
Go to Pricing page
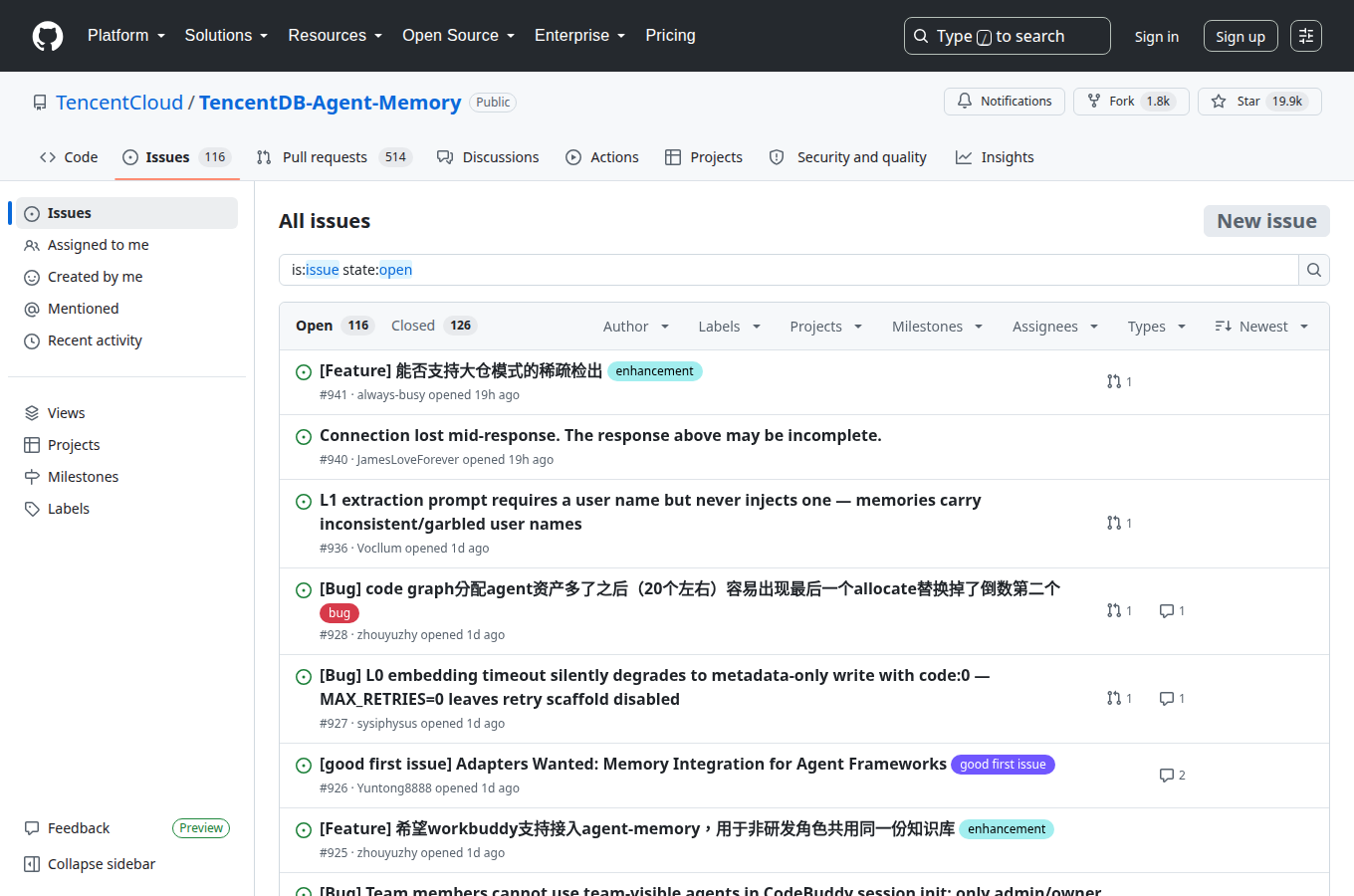tap(670, 35)
